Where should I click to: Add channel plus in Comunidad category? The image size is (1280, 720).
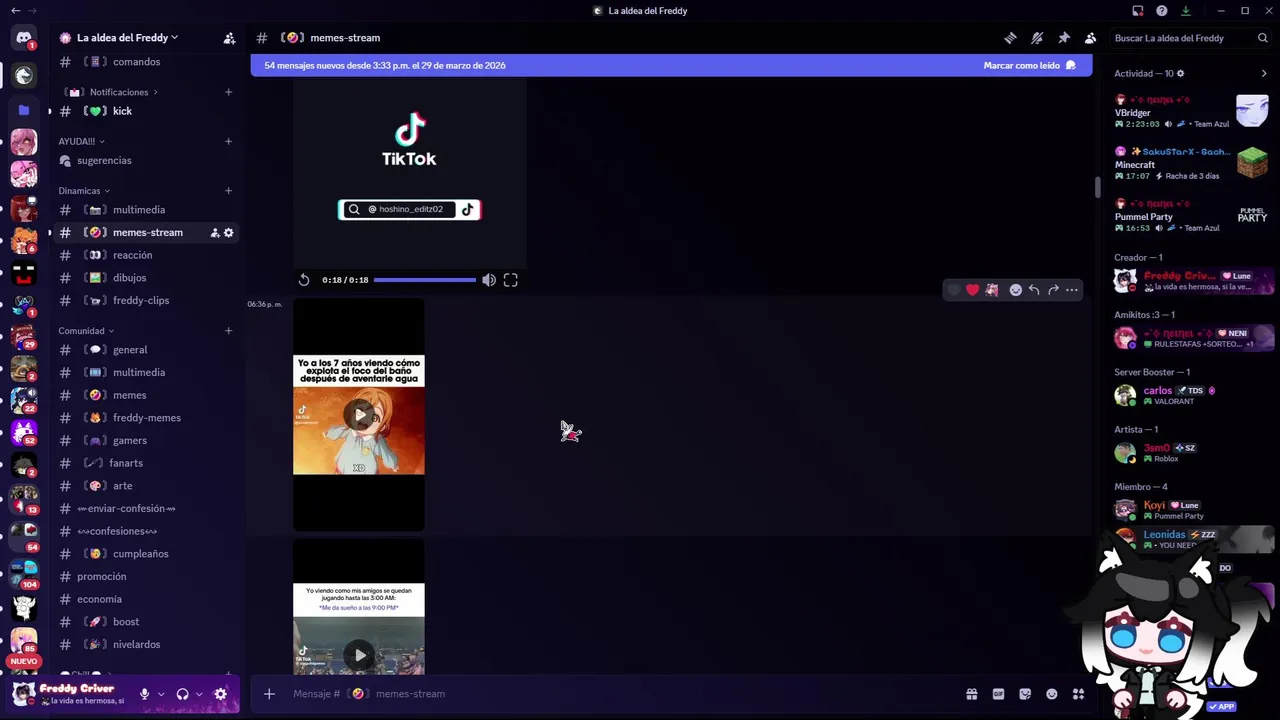[x=228, y=331]
